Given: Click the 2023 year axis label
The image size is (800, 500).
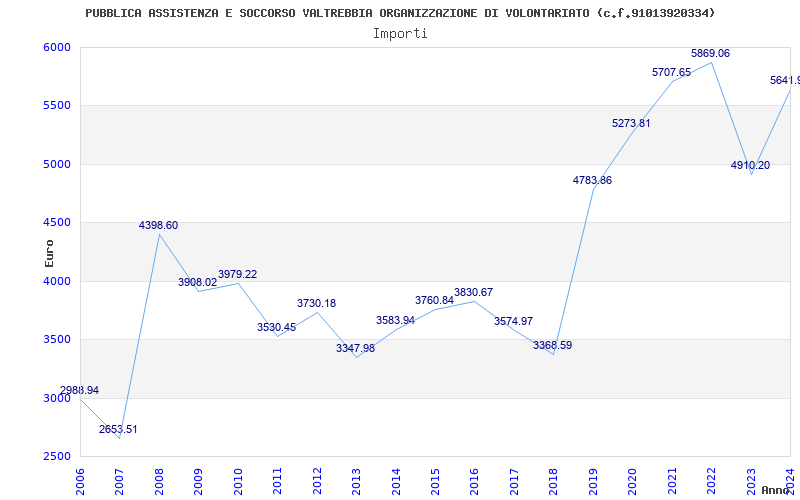Looking at the screenshot, I should [752, 482].
